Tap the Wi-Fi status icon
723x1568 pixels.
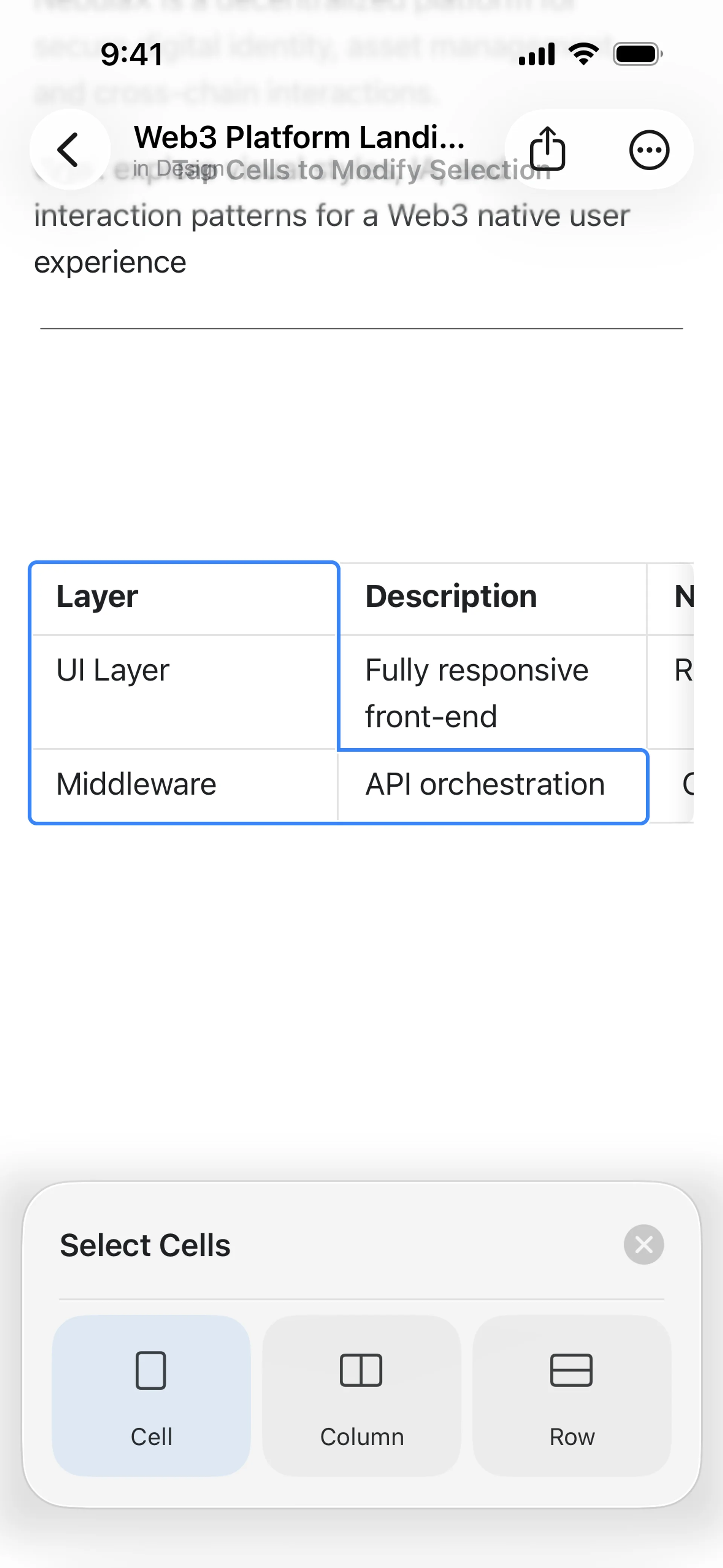[583, 54]
